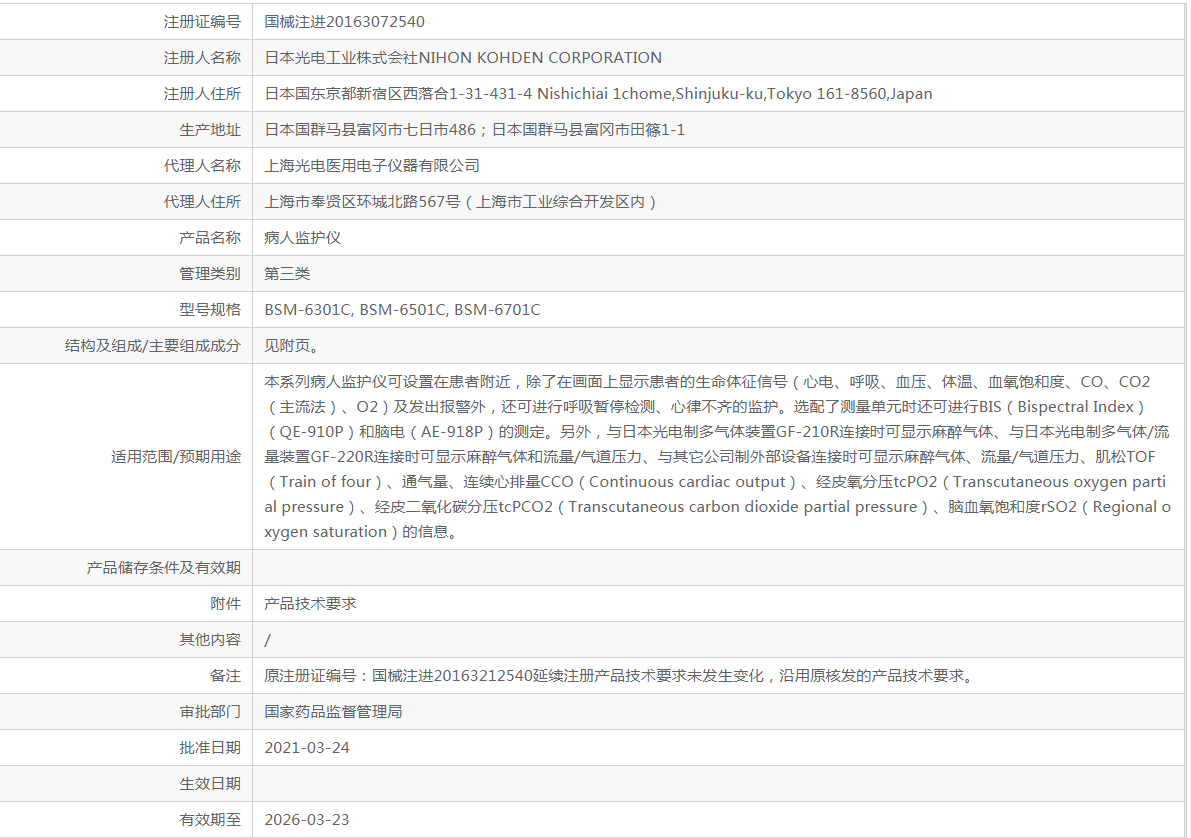
Task: Click the slash value in 其他内容 row
Action: [x=267, y=640]
